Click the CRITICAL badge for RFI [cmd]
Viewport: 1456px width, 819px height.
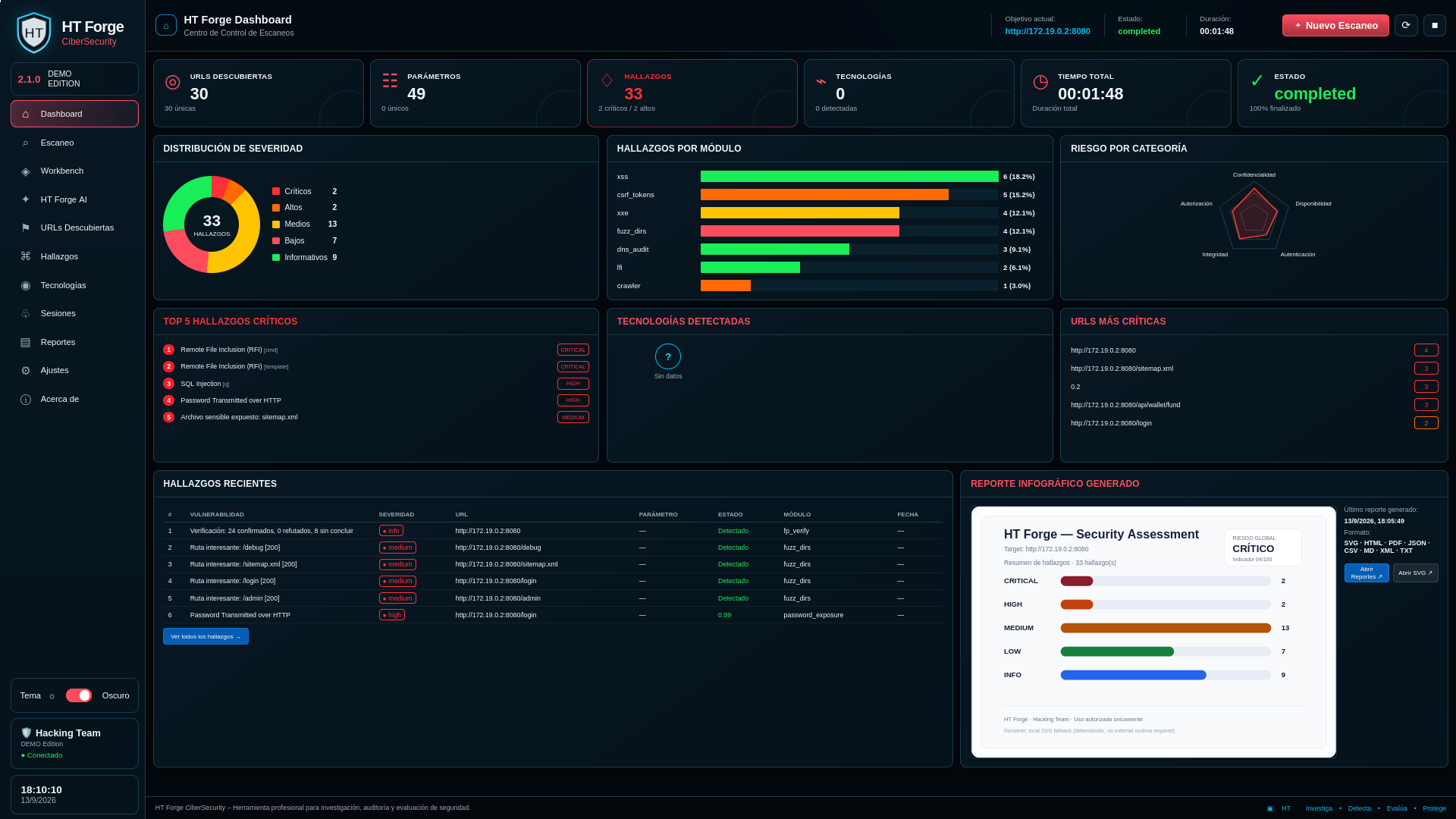tap(573, 350)
